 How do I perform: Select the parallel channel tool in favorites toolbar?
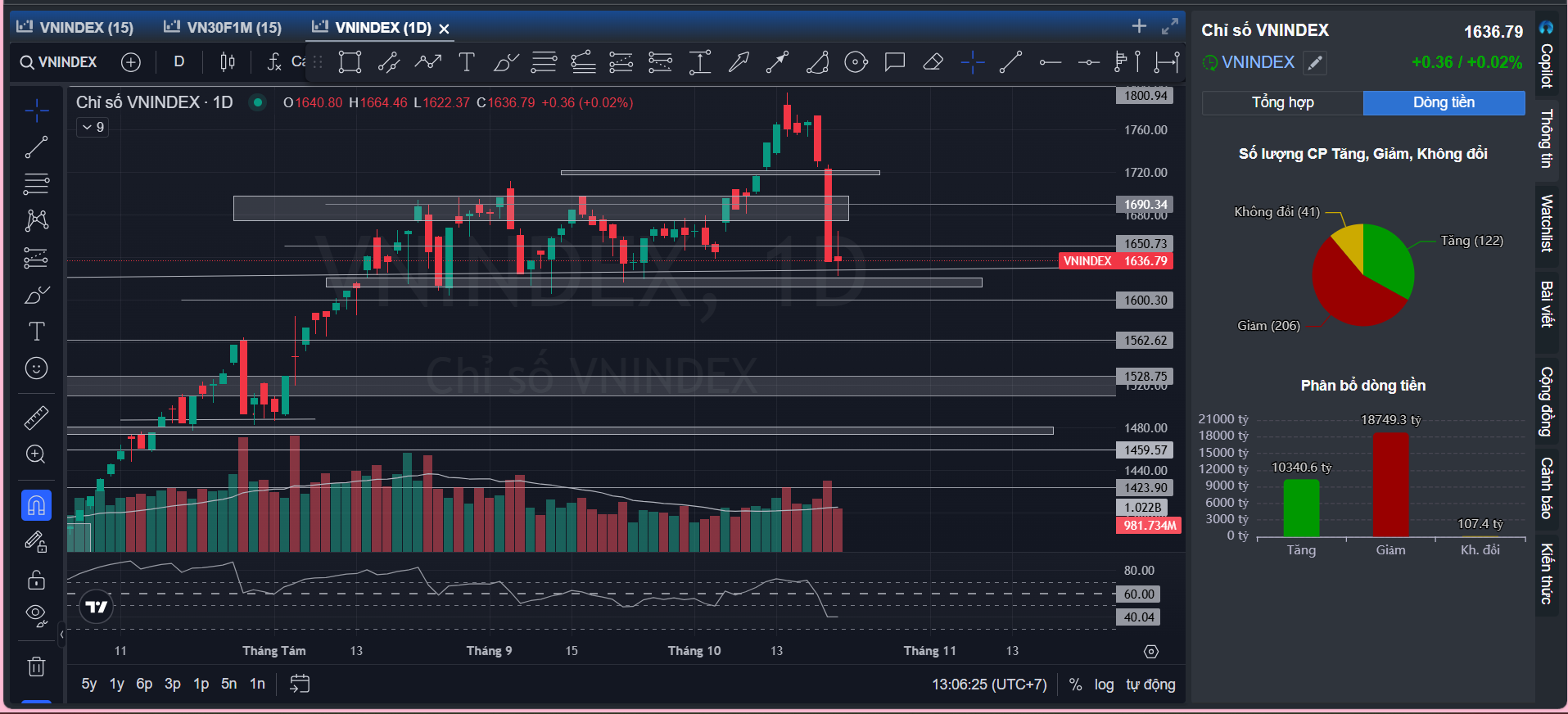coord(389,62)
